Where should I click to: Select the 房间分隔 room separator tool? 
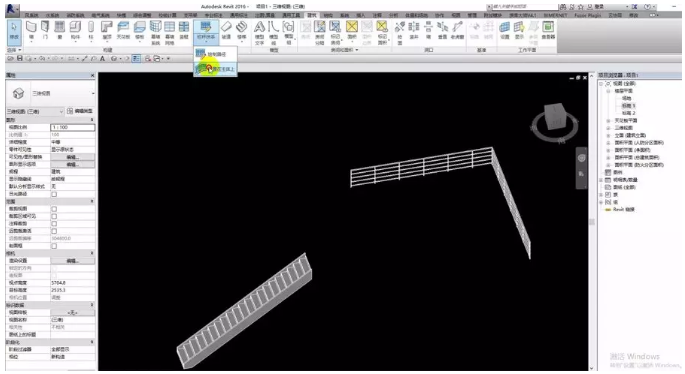[x=320, y=33]
